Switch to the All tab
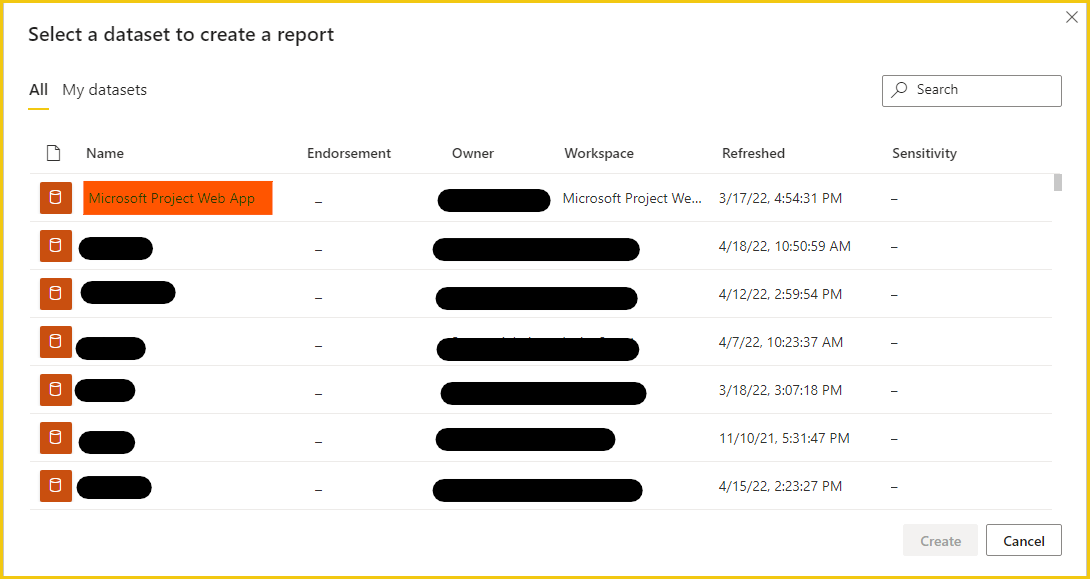1090x579 pixels. [38, 90]
